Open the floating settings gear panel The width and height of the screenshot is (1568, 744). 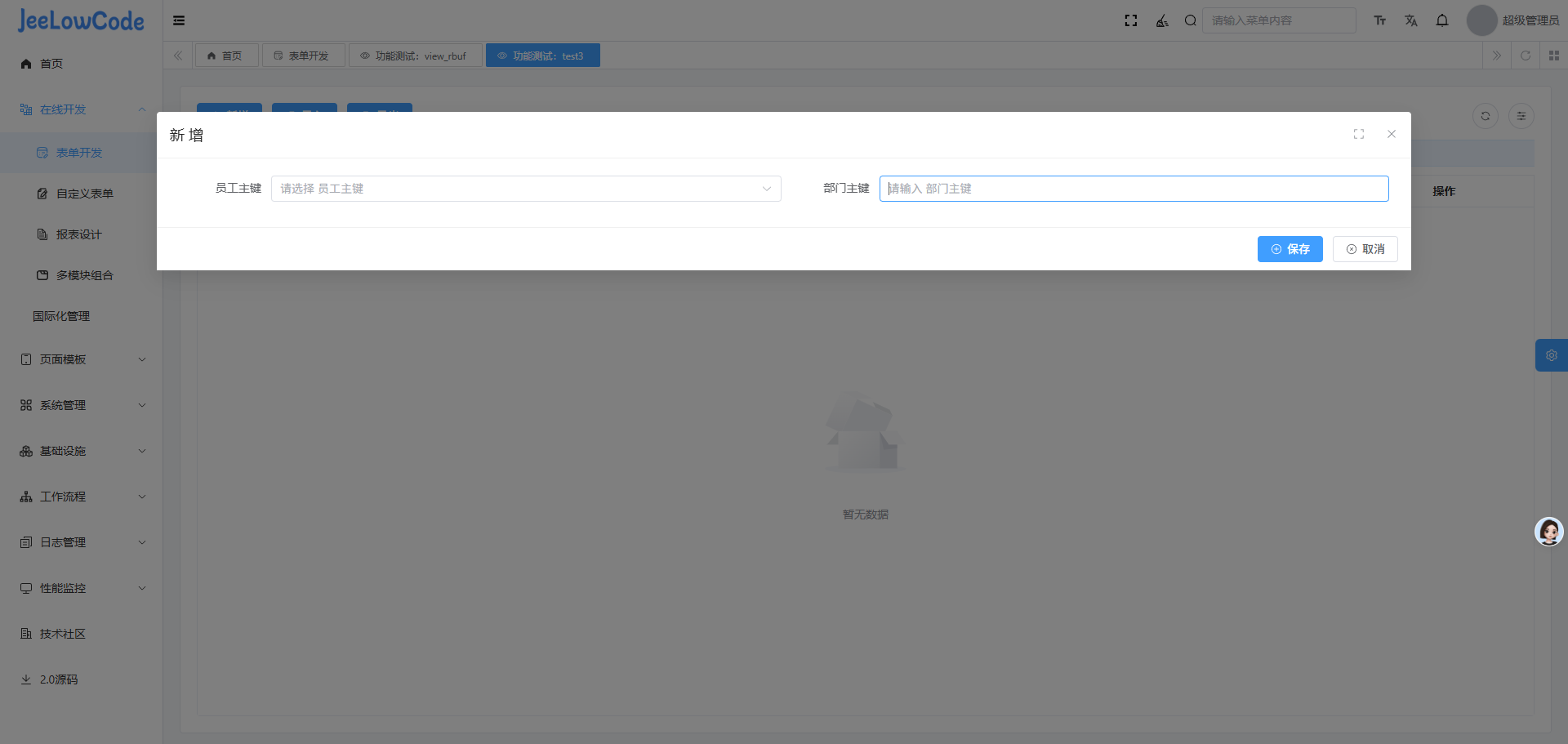[x=1551, y=355]
